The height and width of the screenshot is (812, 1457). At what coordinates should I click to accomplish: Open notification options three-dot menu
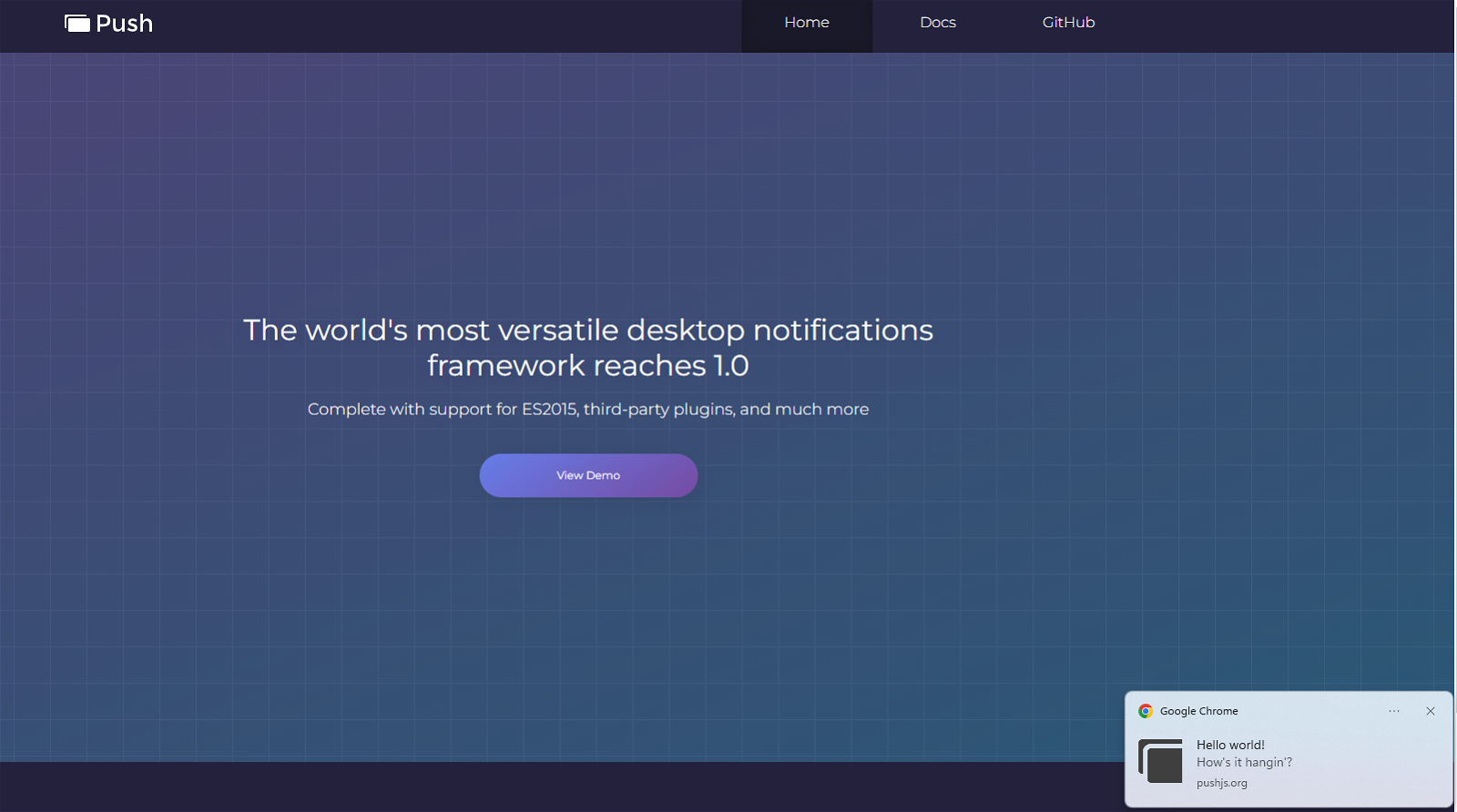click(1394, 711)
